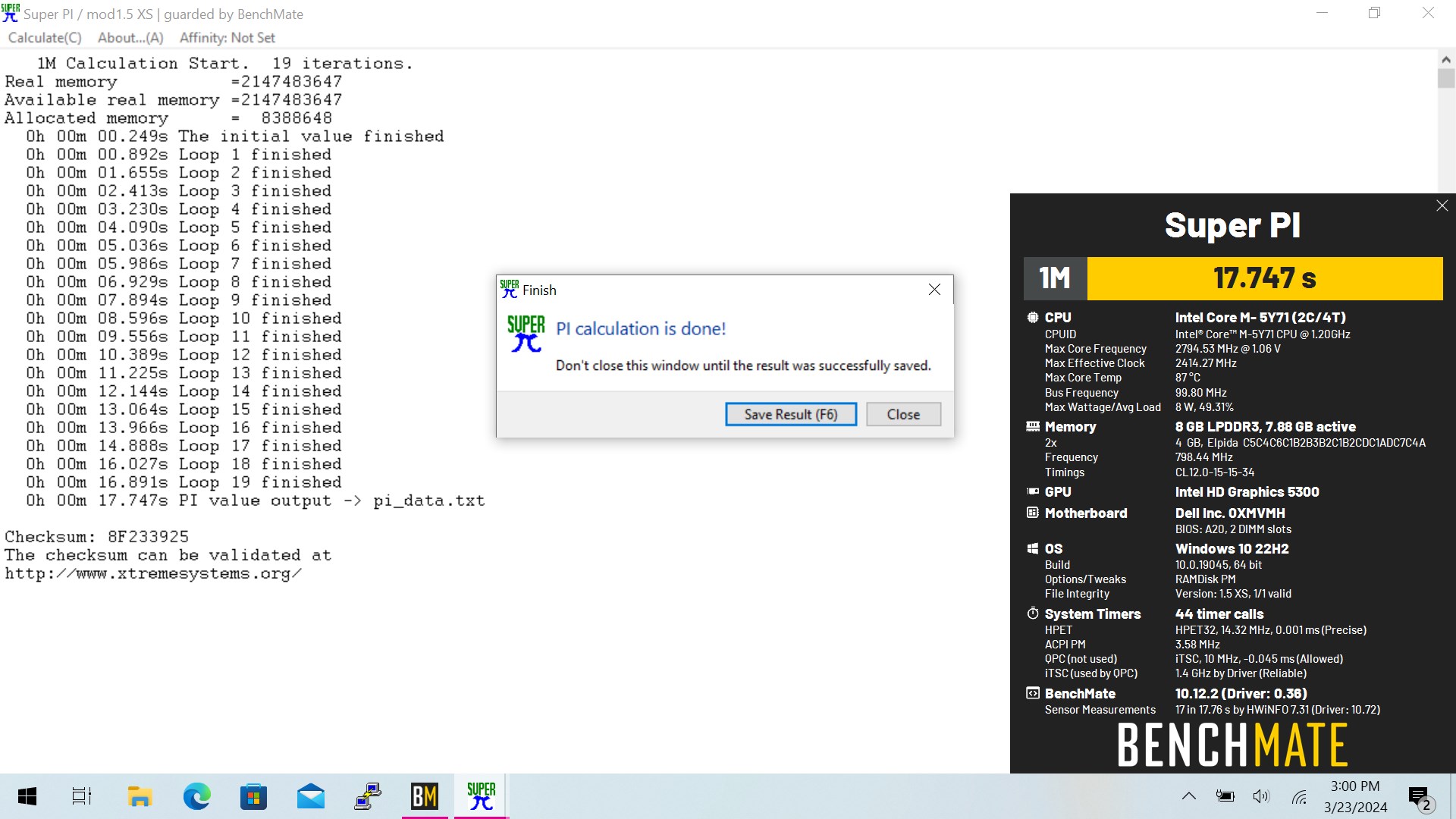Screen dimensions: 1456x819
Task: Click the Loop 19 finished line
Action: point(184,482)
